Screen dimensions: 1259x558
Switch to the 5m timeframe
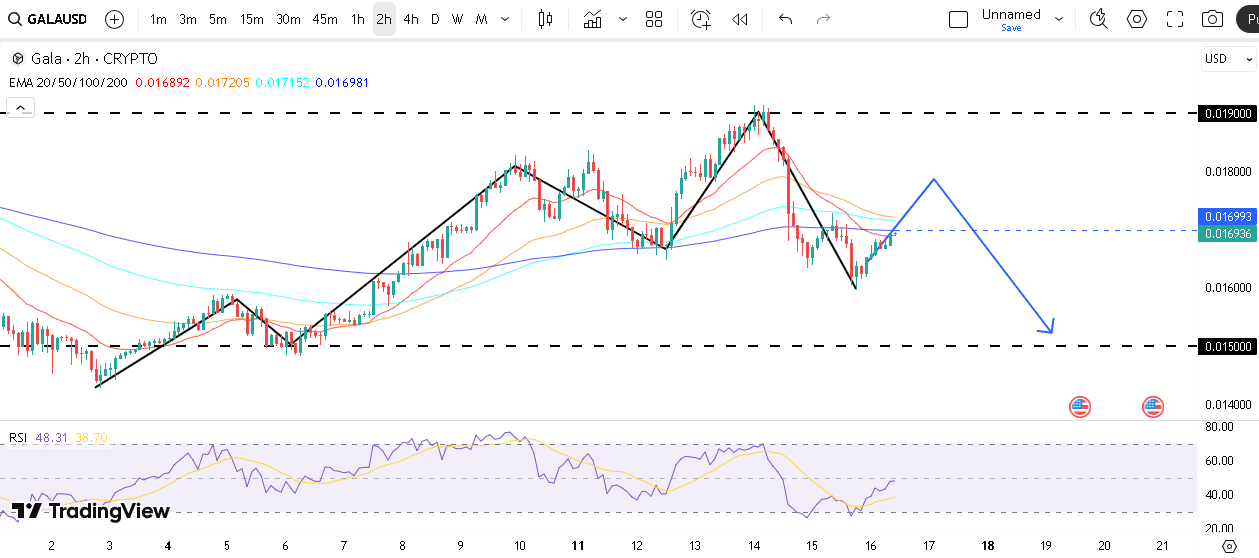pos(217,19)
